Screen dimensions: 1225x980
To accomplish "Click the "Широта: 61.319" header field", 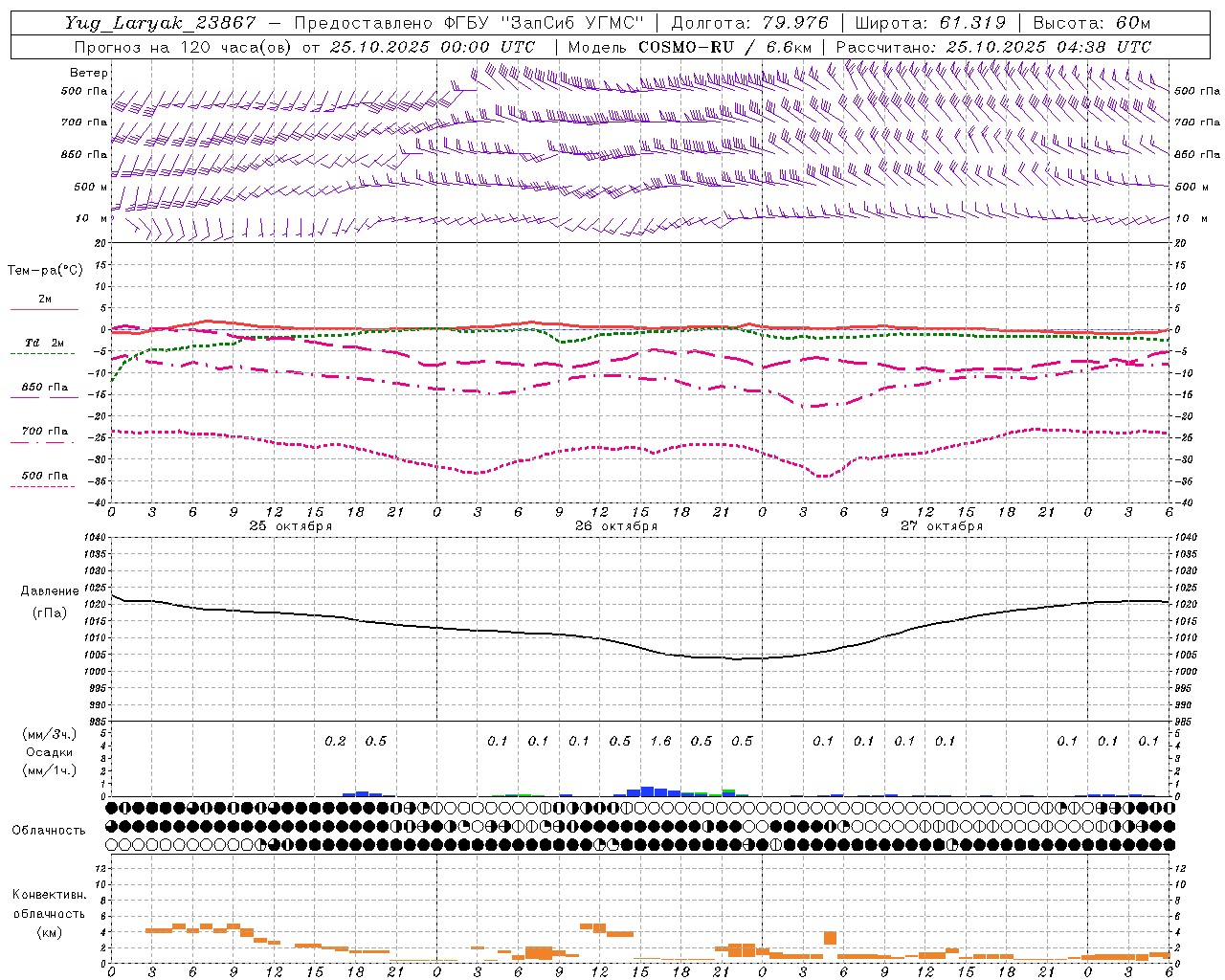I will [x=930, y=23].
